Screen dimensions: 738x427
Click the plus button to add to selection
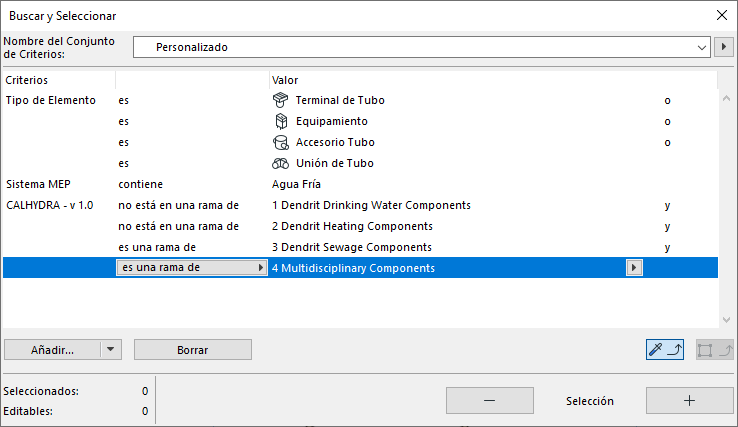coord(689,400)
